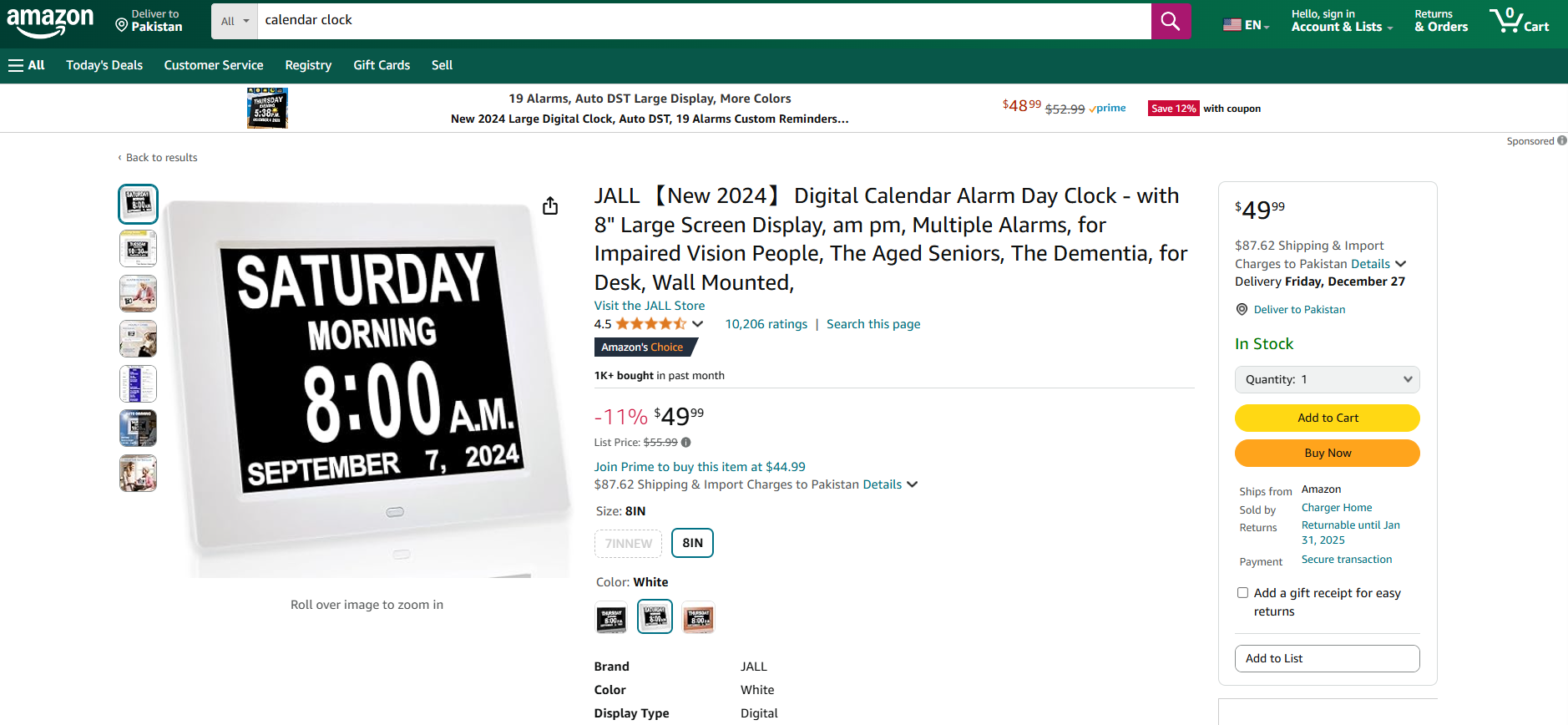The image size is (1568, 725).
Task: Click Buy Now
Action: (x=1327, y=453)
